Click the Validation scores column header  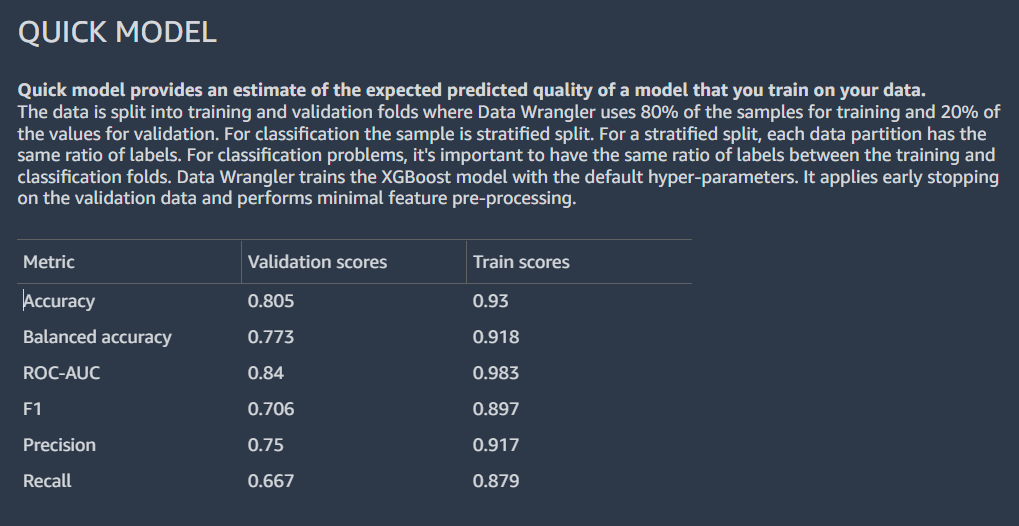tap(317, 262)
